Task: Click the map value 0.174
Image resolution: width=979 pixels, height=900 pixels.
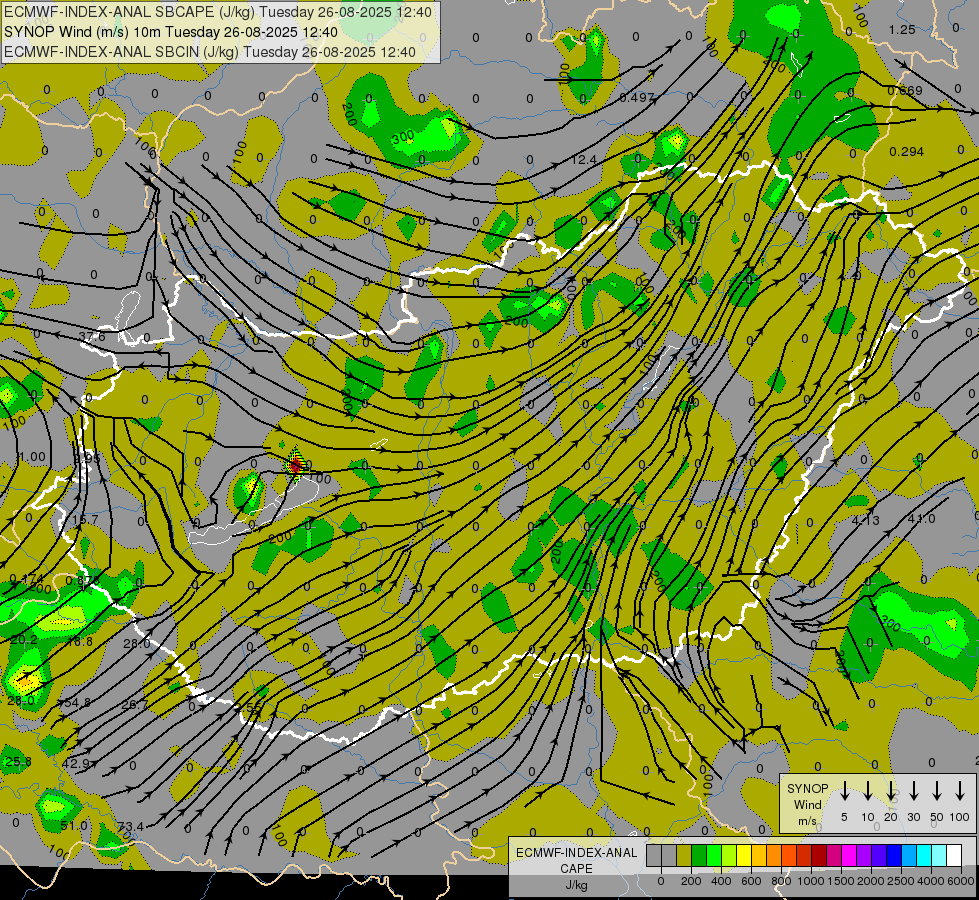Action: click(27, 578)
